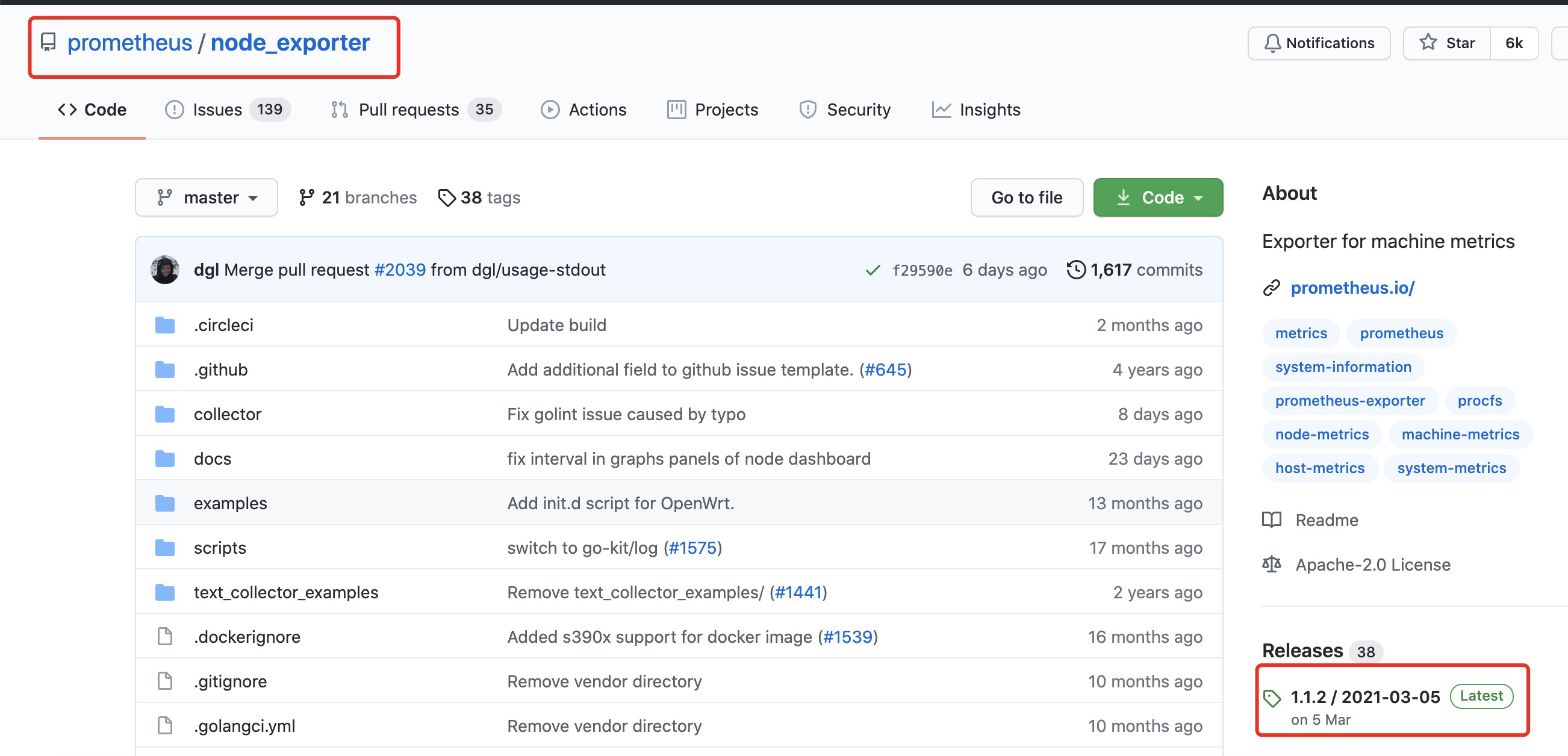Star the repository
Screen dimensions: 1568x756
point(1447,43)
